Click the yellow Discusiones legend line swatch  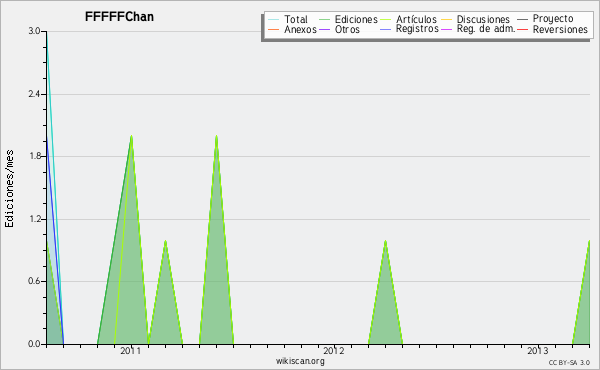(x=446, y=20)
